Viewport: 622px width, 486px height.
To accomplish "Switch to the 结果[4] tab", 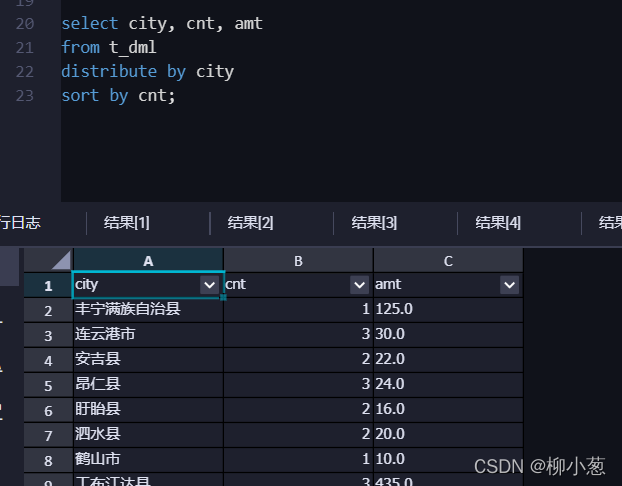I will click(x=498, y=223).
